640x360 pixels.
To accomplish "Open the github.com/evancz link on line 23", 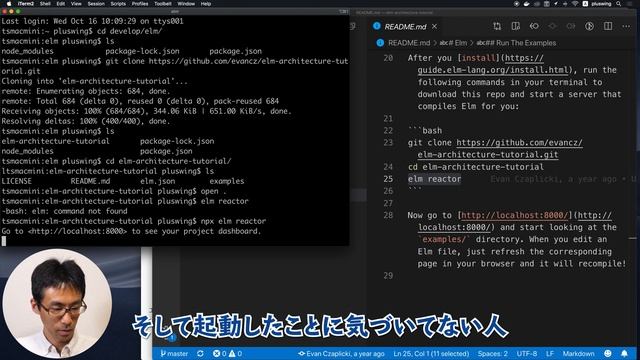I will pos(519,142).
